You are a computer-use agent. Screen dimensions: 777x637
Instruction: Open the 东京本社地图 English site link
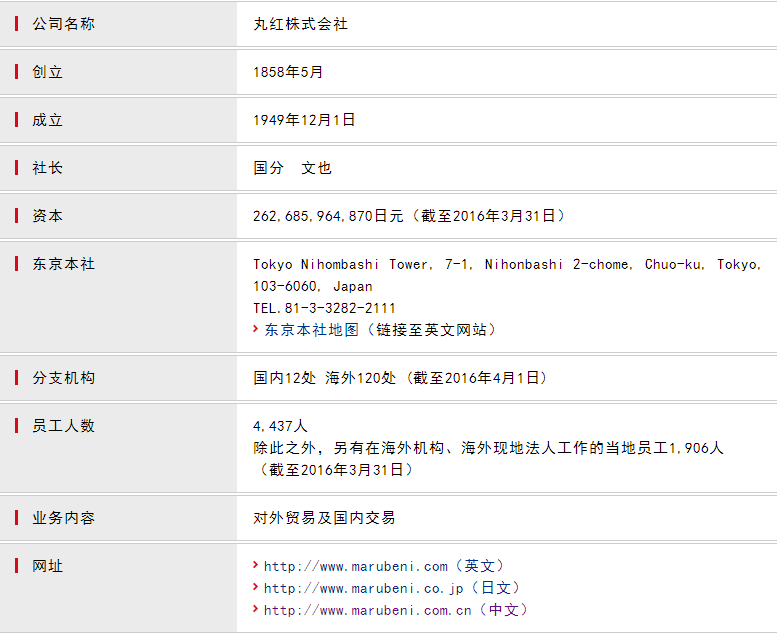380,330
